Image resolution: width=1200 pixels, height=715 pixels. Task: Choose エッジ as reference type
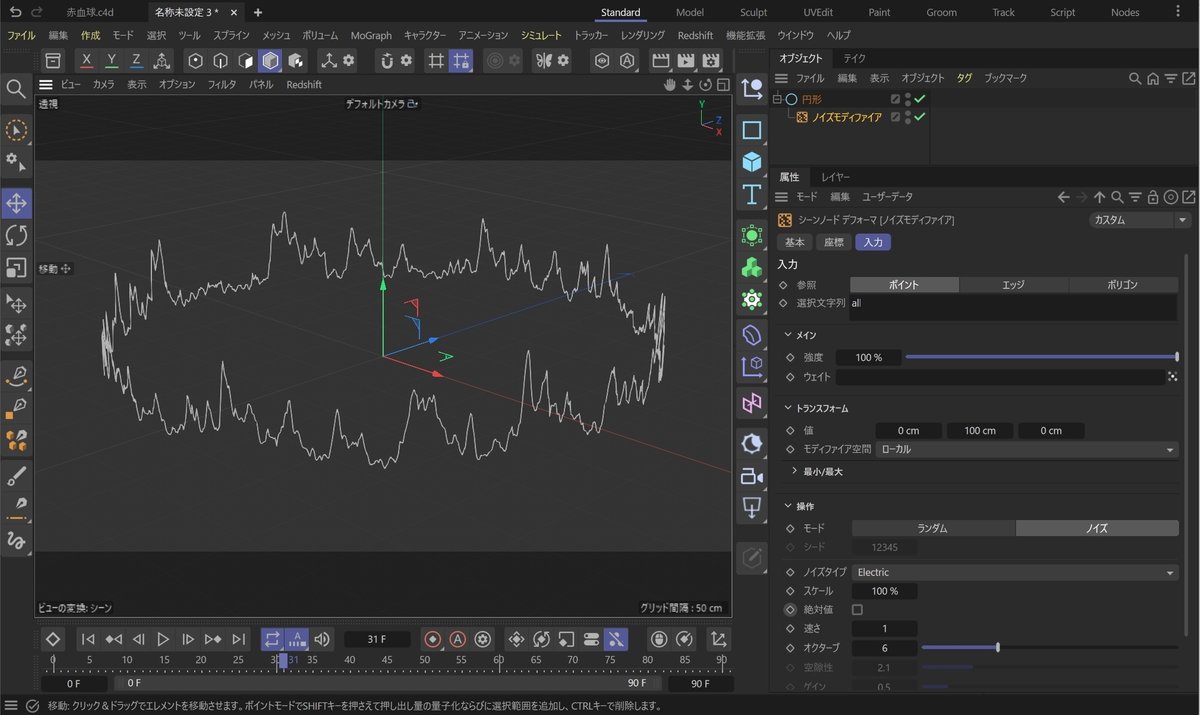[x=1013, y=285]
